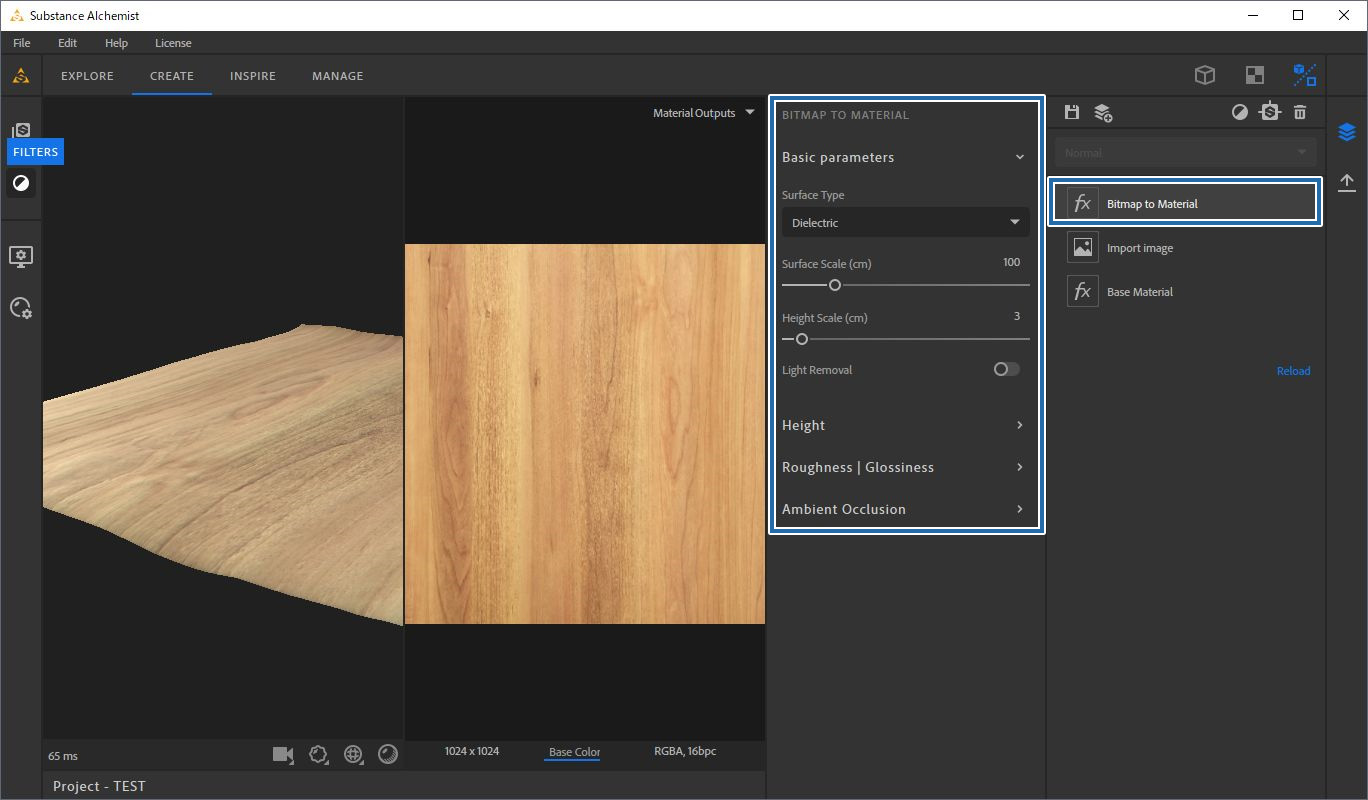This screenshot has height=800, width=1368.
Task: Switch to 3D view cube icon
Action: click(x=1205, y=75)
